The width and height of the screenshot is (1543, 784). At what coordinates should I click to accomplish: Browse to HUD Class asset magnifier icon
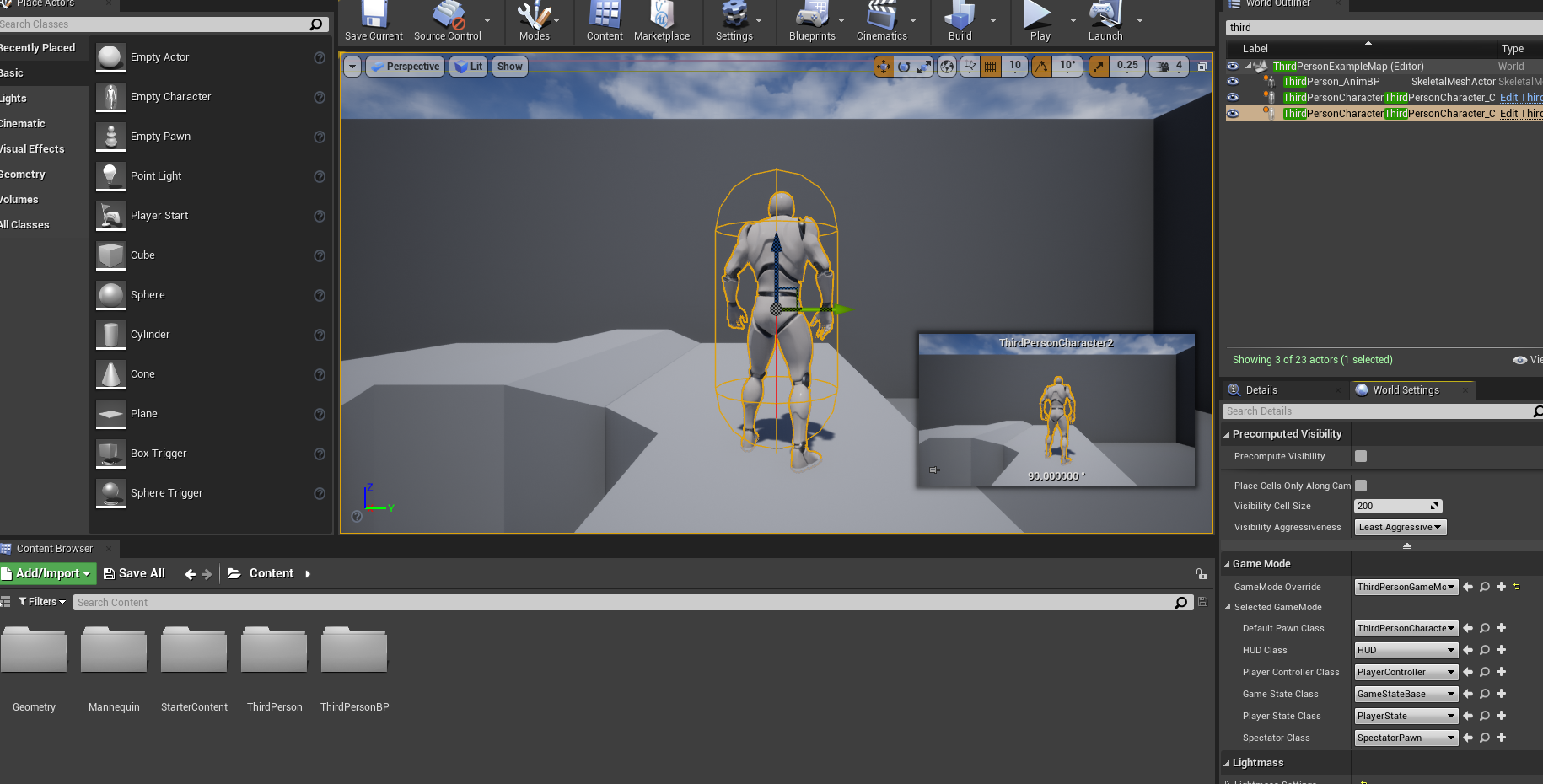(1485, 650)
